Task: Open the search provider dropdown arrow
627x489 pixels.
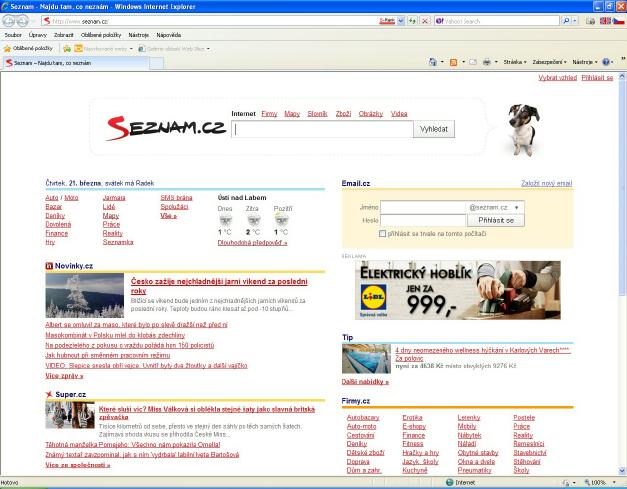Action: [575, 21]
